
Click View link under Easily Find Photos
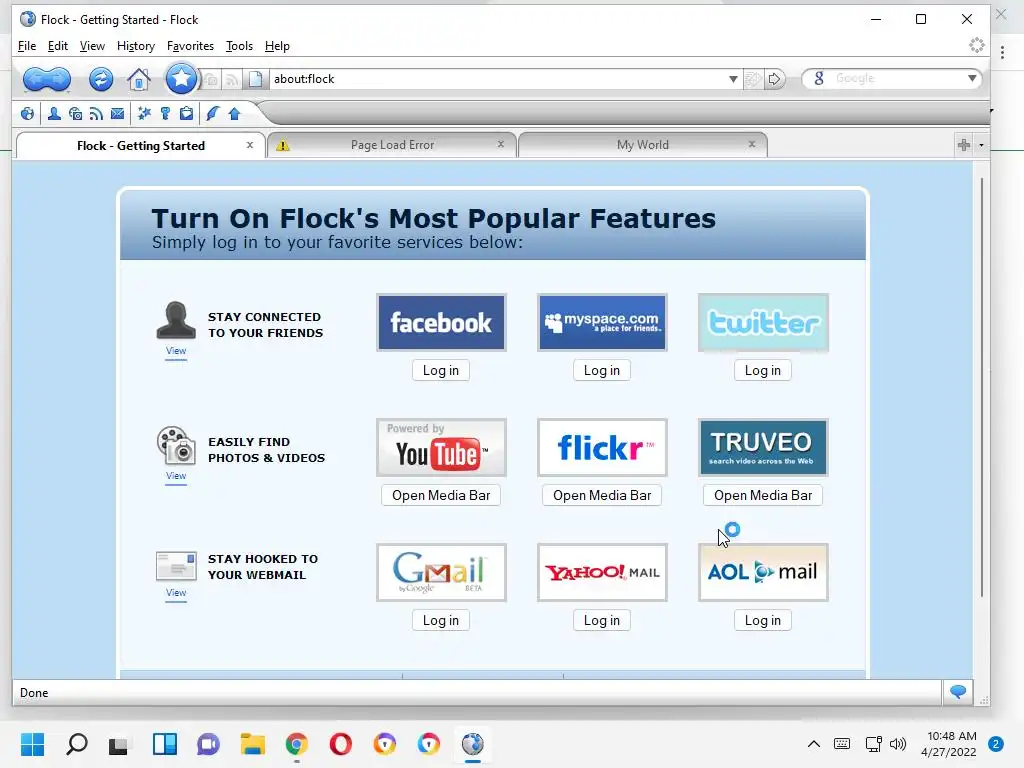pos(176,475)
